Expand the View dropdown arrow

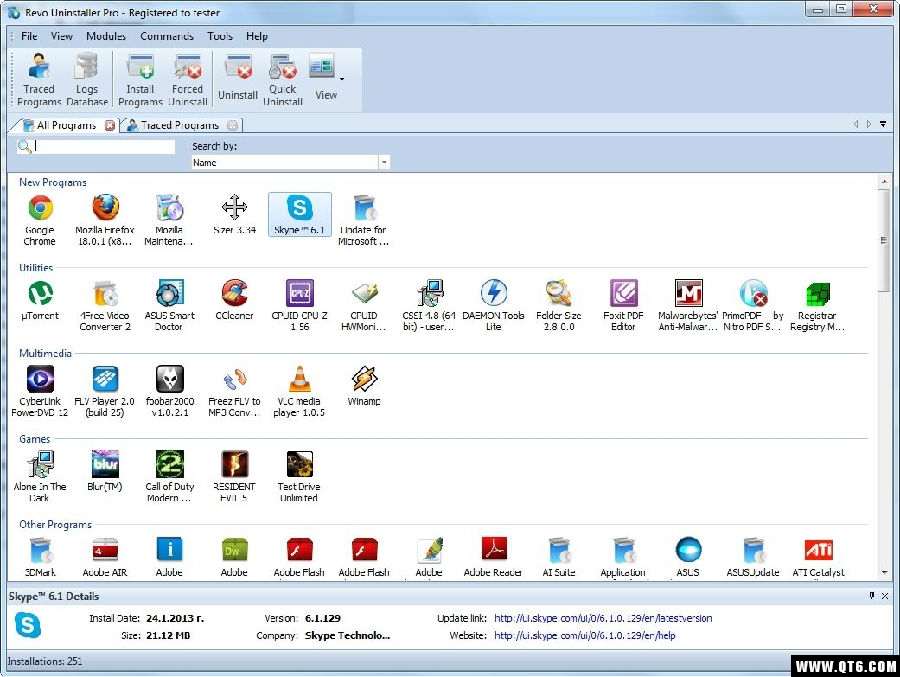[x=342, y=79]
